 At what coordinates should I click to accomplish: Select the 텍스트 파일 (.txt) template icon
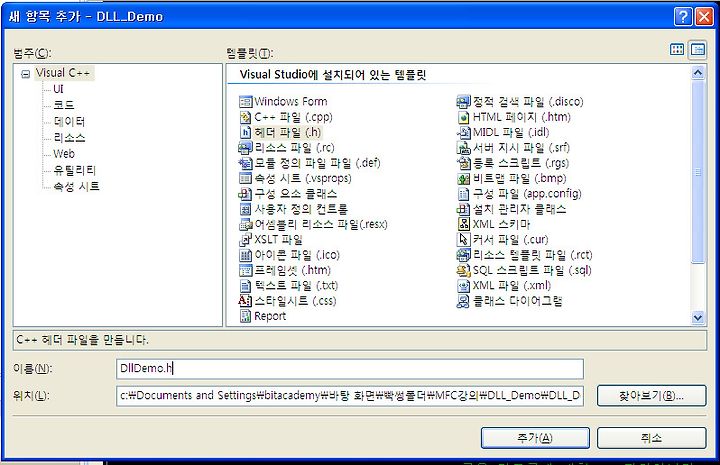tap(246, 286)
